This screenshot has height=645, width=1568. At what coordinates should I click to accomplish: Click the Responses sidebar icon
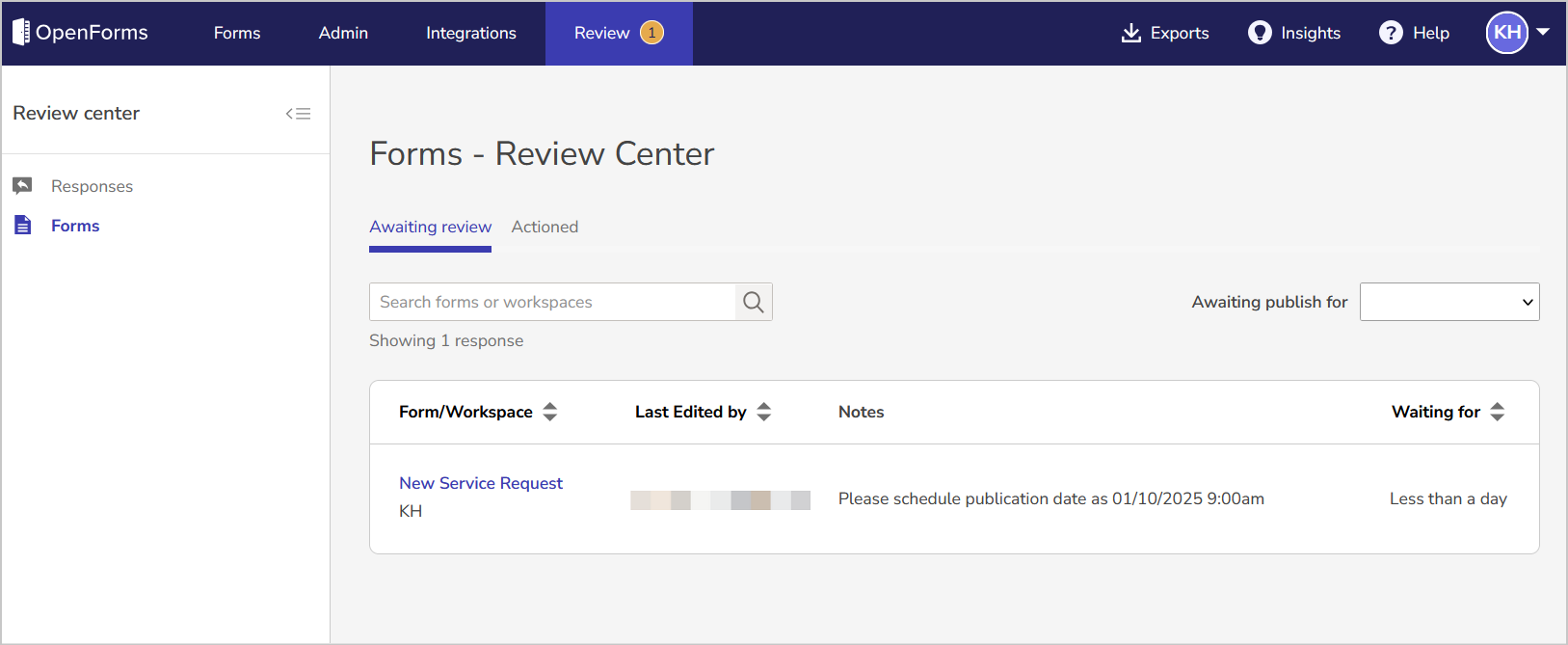(x=23, y=186)
